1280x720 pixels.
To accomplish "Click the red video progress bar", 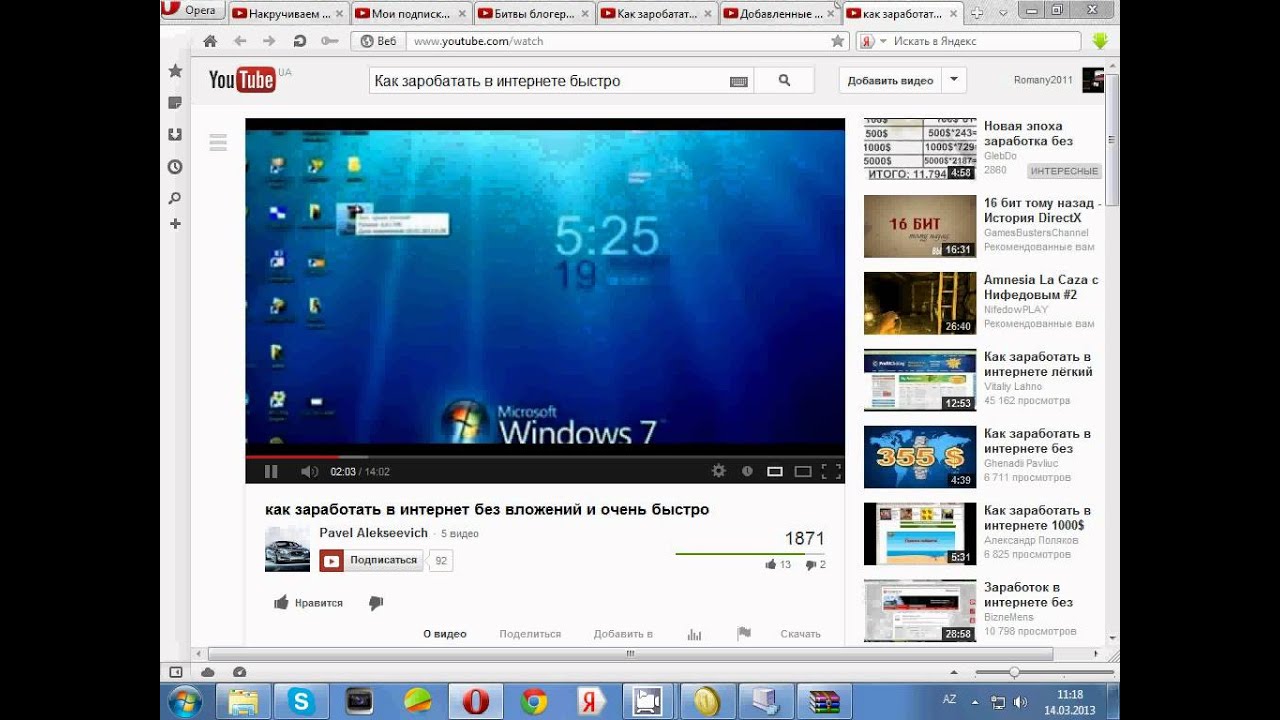I will (292, 457).
